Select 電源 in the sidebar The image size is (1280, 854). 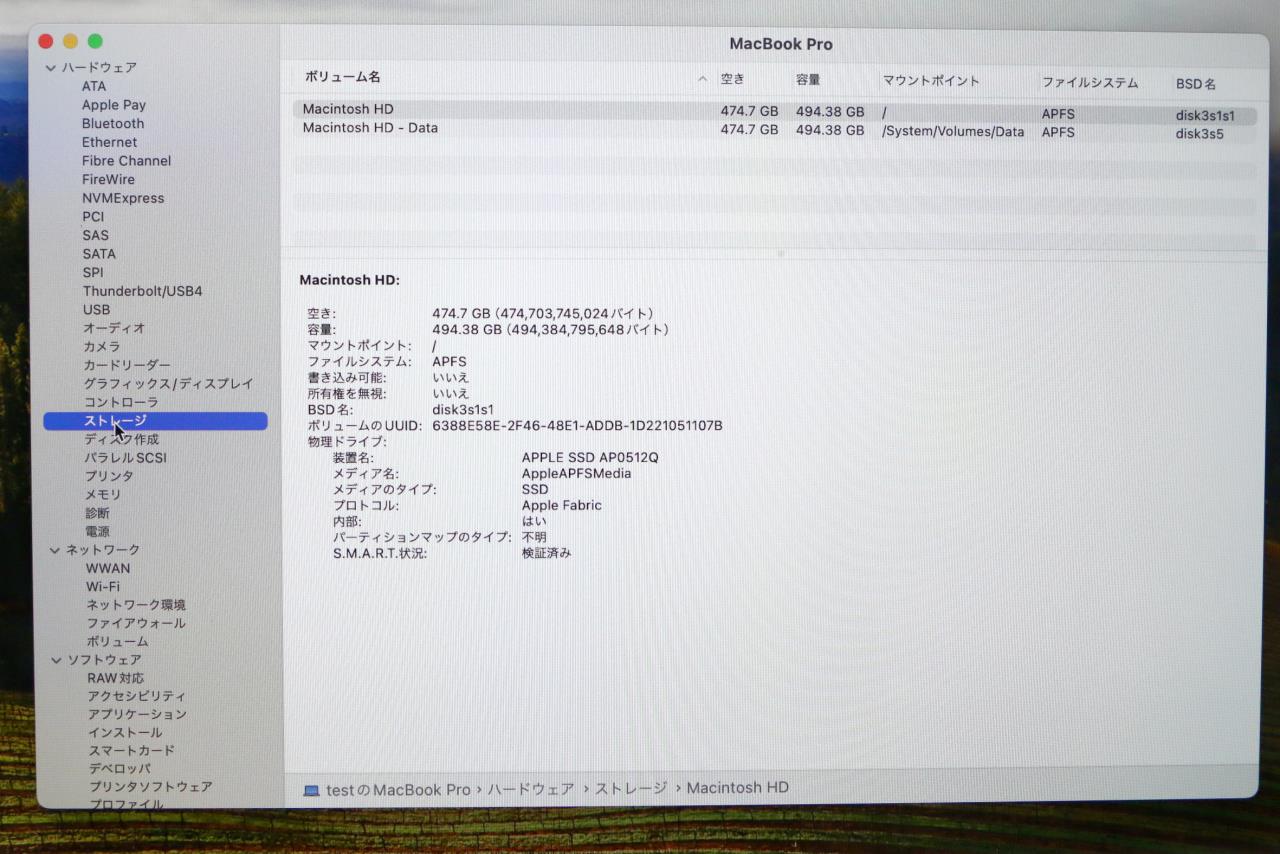[97, 532]
